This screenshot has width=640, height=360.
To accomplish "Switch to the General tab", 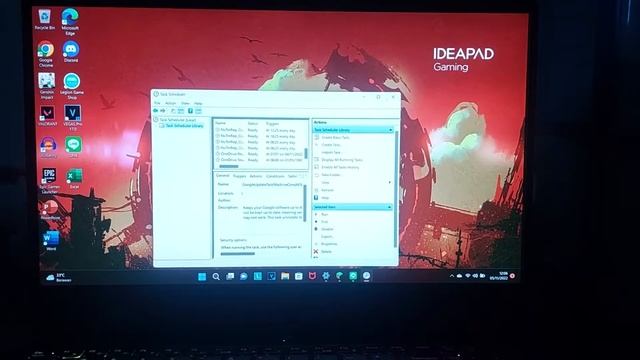I will click(222, 176).
